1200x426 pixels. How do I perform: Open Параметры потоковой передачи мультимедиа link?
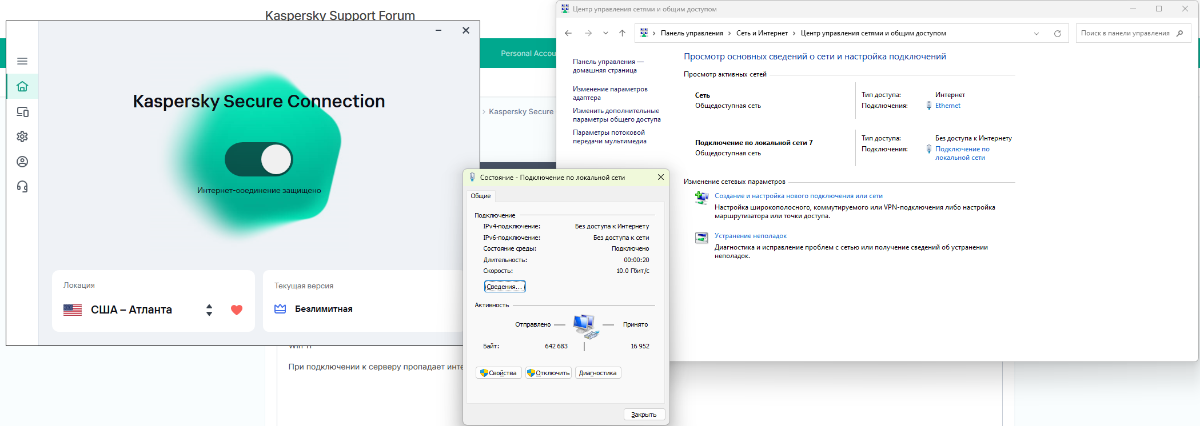(609, 136)
